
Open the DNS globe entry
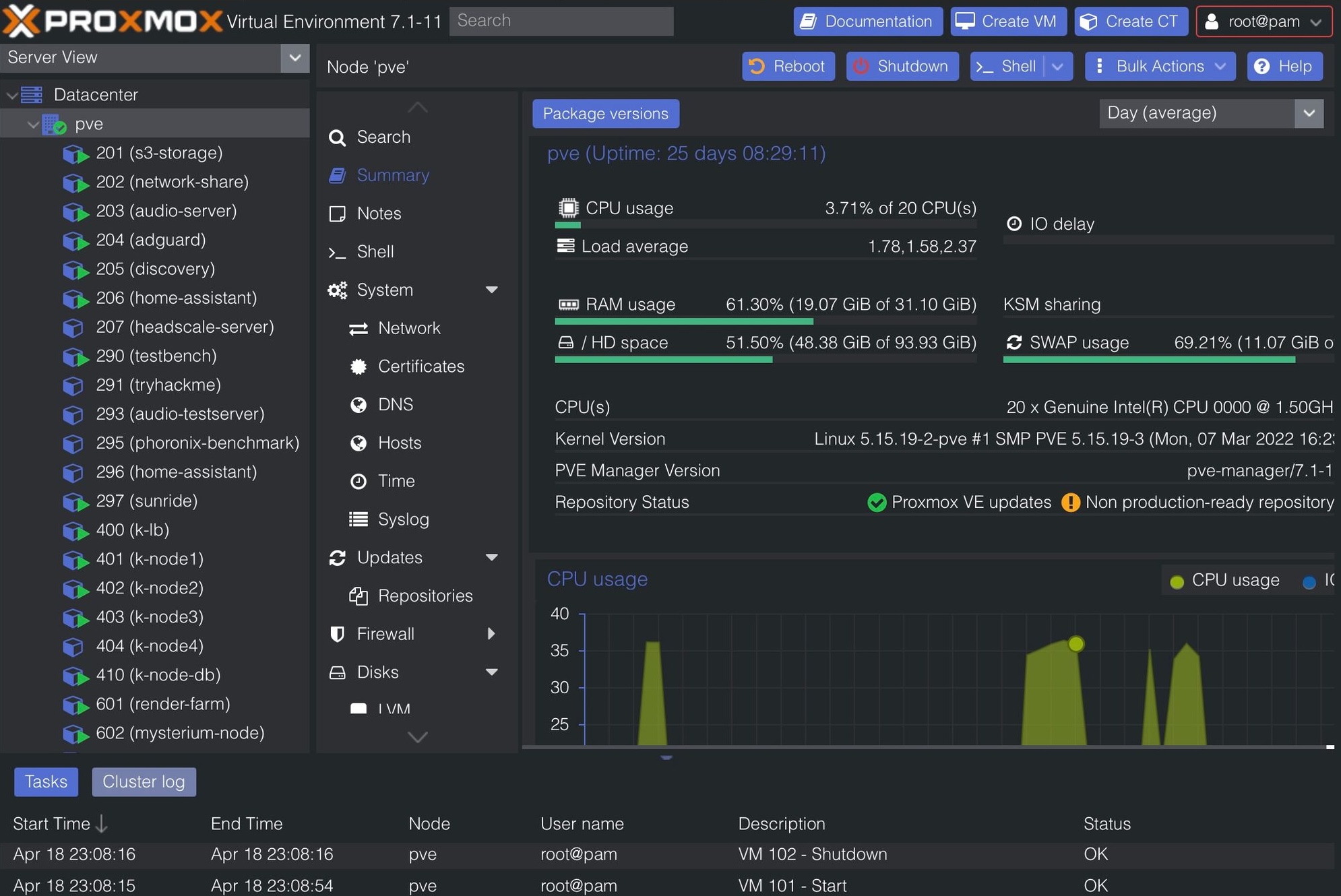[395, 404]
